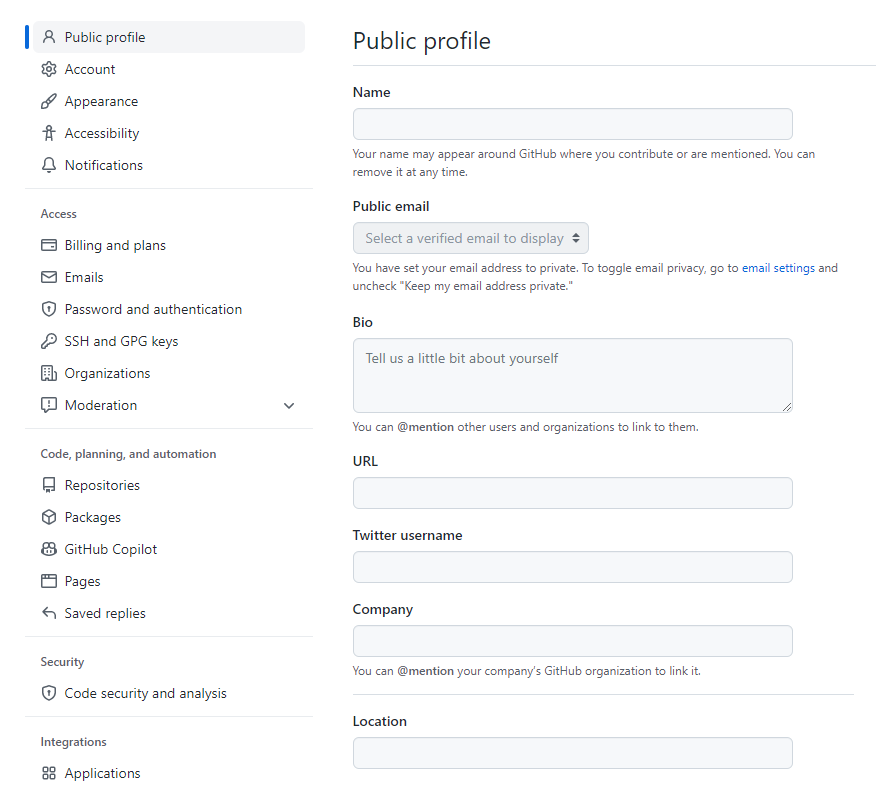Click the Twitter username field
The width and height of the screenshot is (876, 788).
(572, 567)
